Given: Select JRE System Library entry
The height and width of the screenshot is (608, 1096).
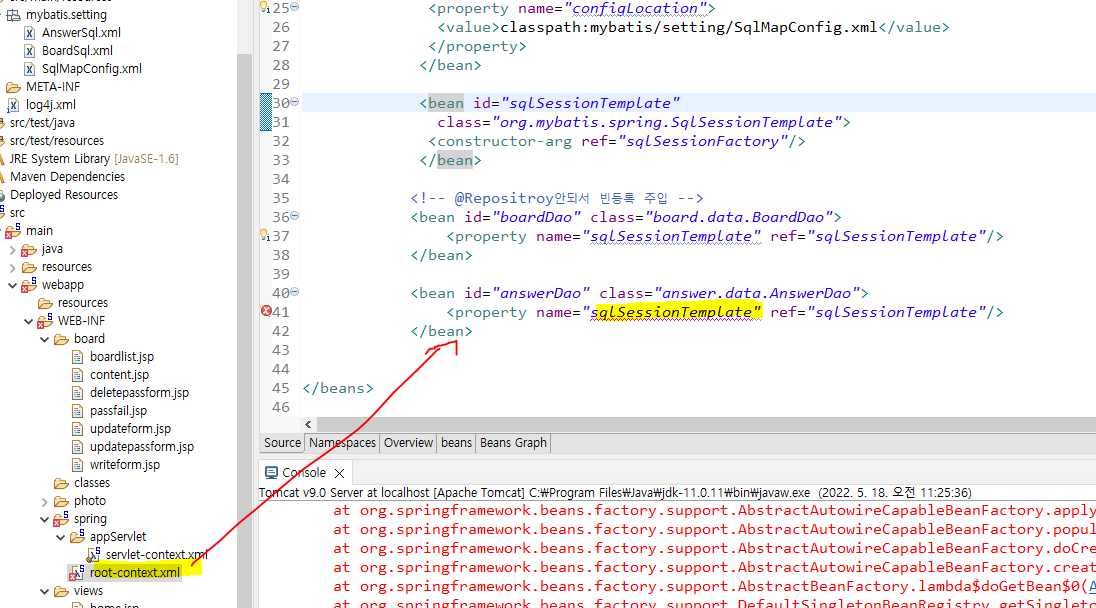Looking at the screenshot, I should tap(94, 159).
